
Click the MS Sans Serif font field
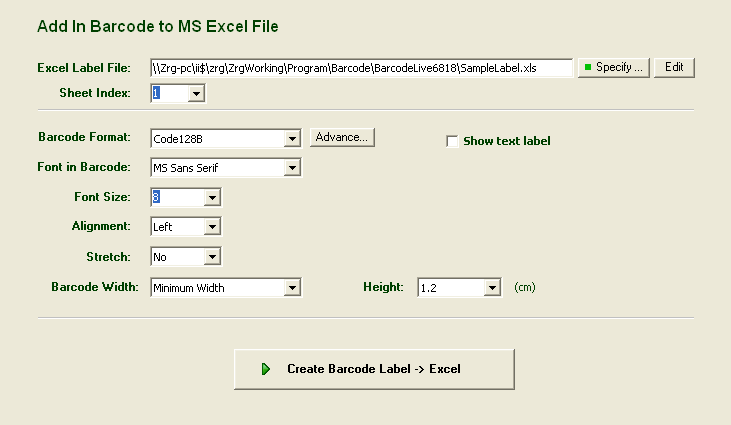pyautogui.click(x=218, y=168)
